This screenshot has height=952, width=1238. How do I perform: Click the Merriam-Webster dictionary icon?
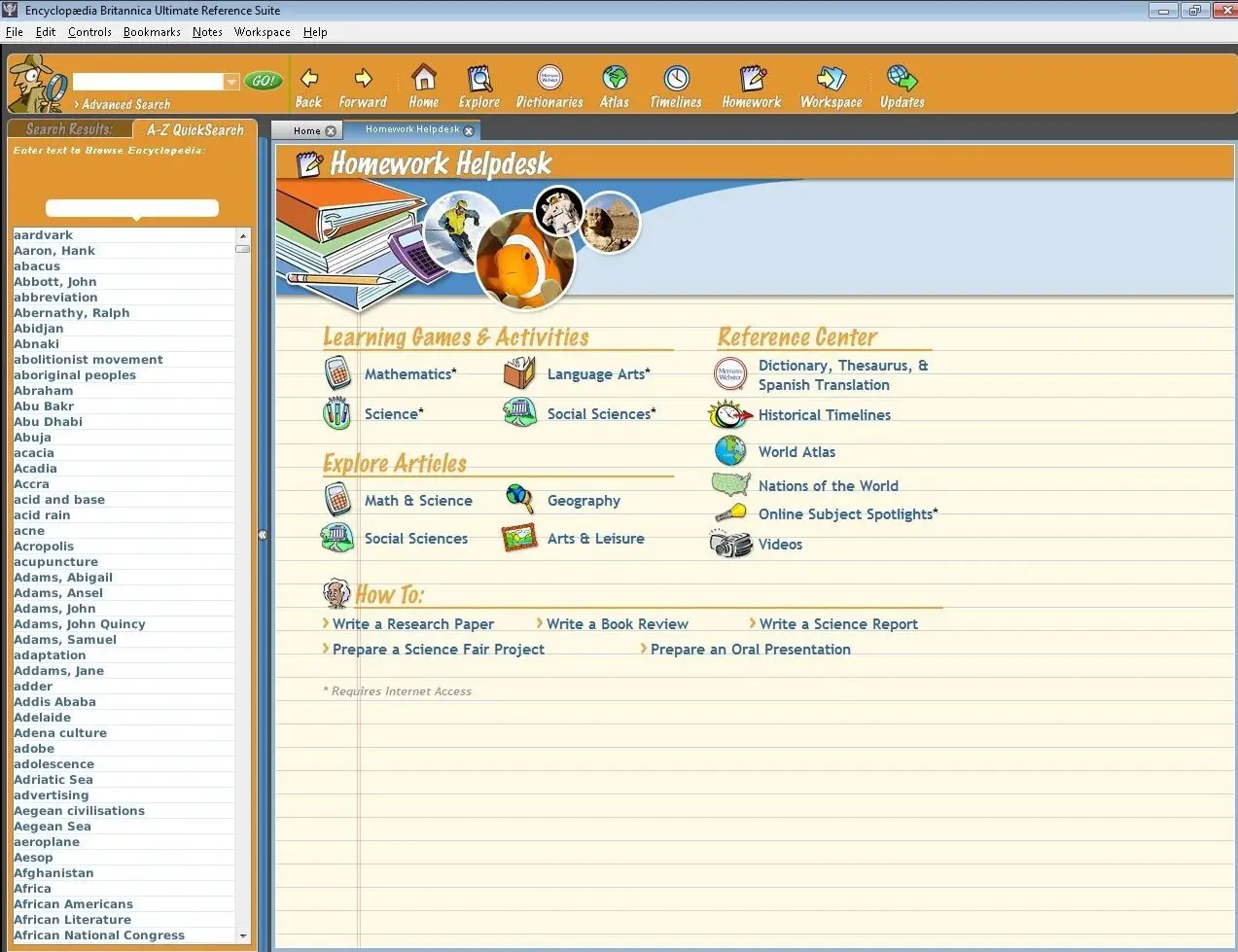[730, 373]
